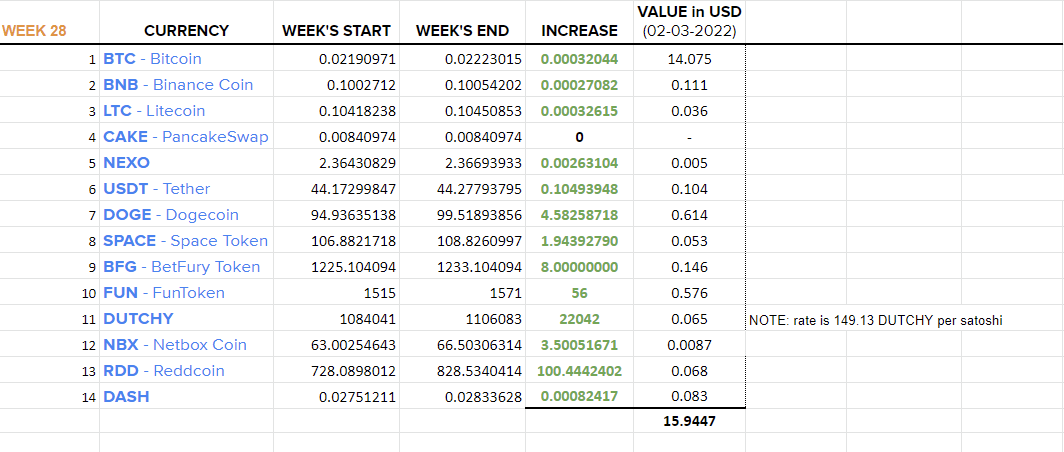Screen dimensions: 1064x452
Task: Open the NBX - Netbox Coin link
Action: (x=175, y=345)
